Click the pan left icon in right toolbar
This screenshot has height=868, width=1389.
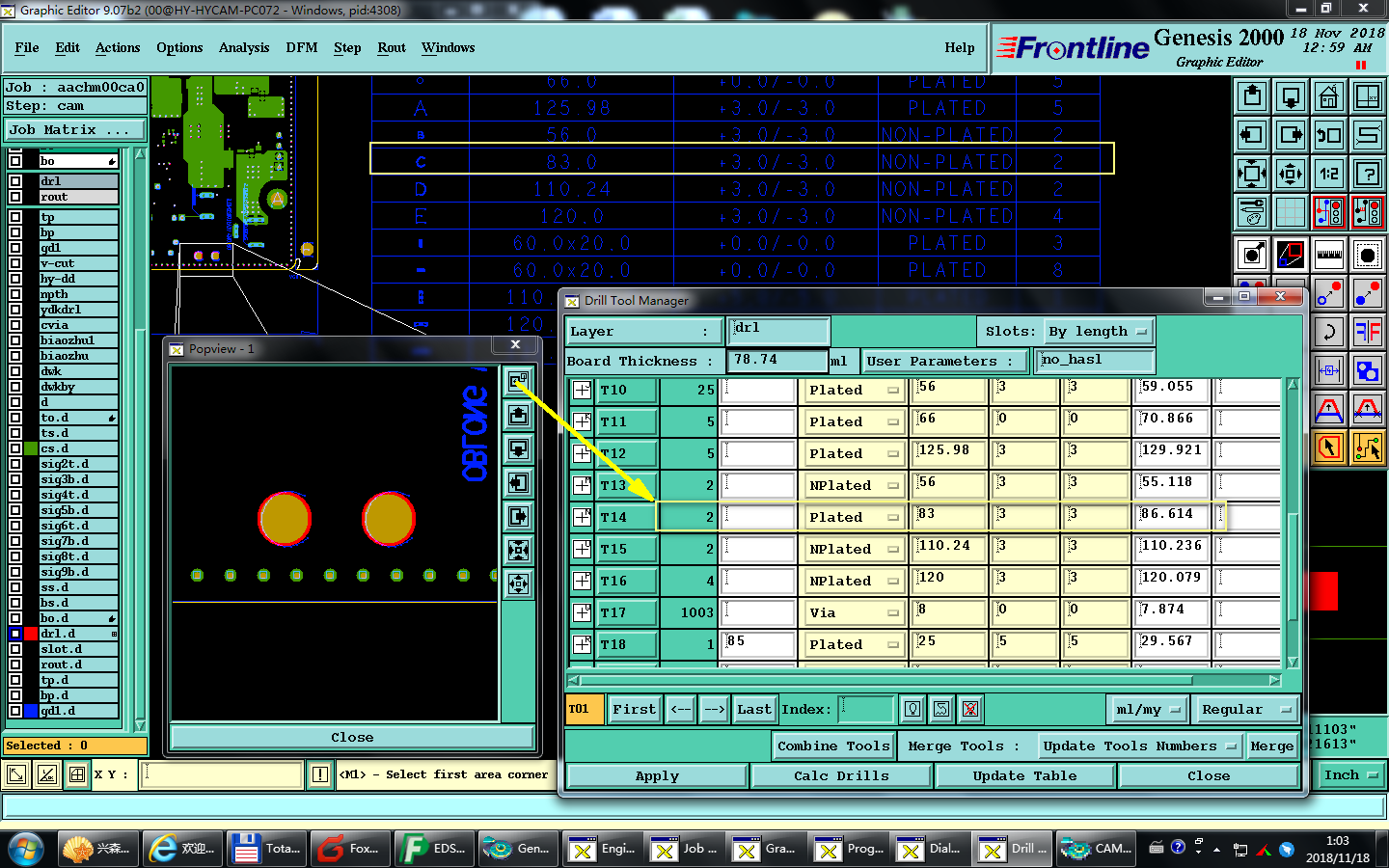[x=1252, y=135]
